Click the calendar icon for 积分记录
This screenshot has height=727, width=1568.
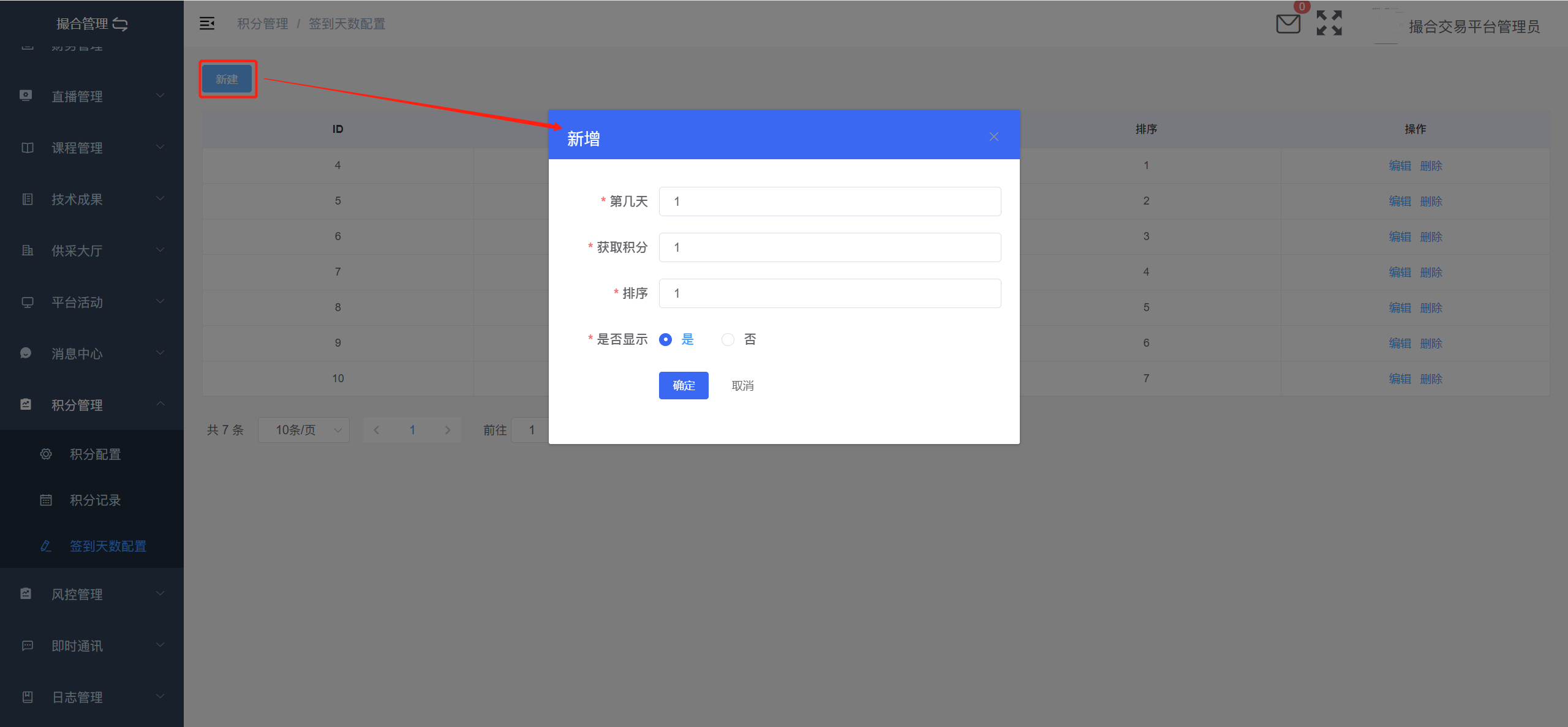(46, 500)
